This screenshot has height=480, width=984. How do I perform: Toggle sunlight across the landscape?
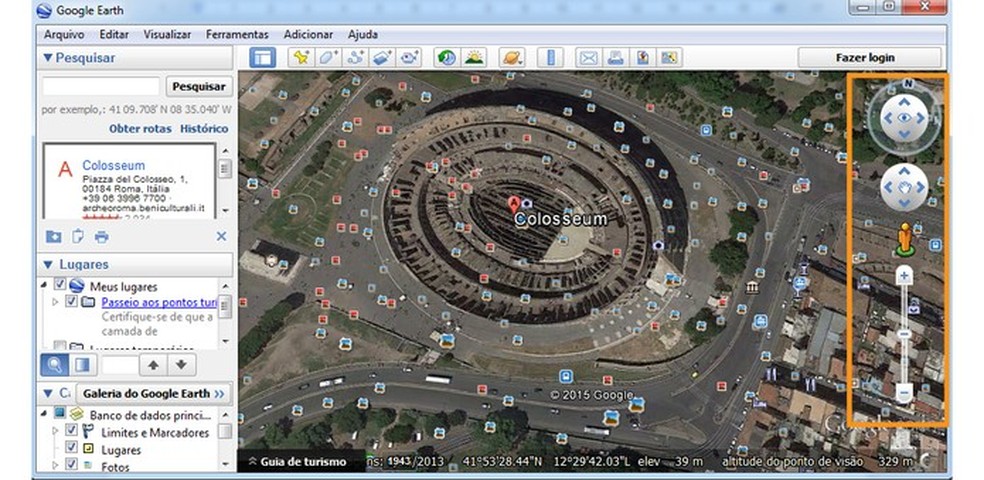[x=474, y=58]
